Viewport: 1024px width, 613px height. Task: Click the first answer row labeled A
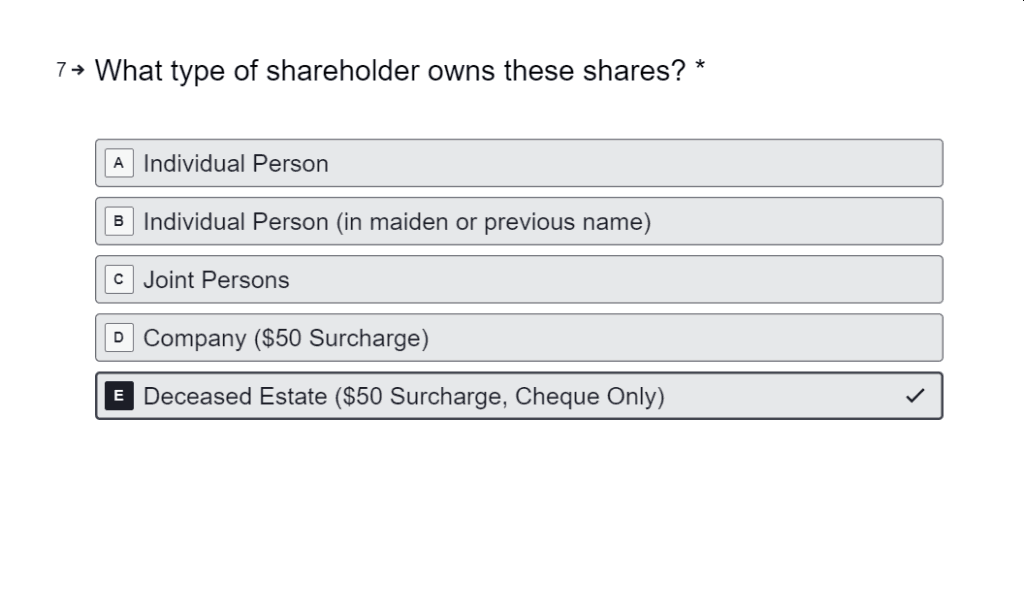pyautogui.click(x=518, y=163)
